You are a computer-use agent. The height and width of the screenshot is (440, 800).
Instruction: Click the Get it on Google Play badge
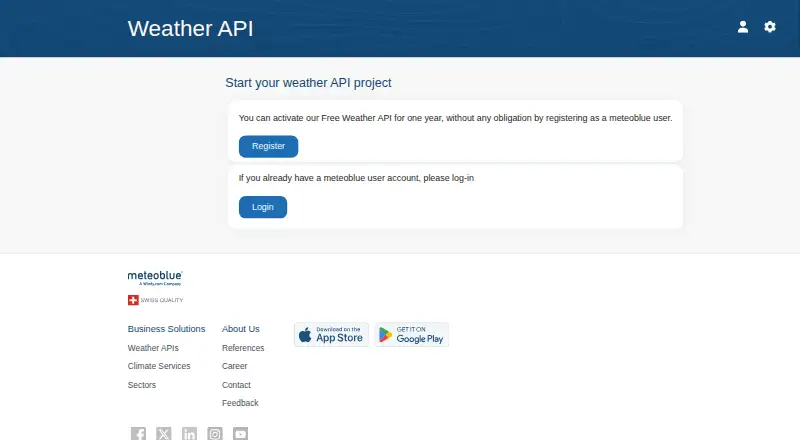pyautogui.click(x=412, y=335)
